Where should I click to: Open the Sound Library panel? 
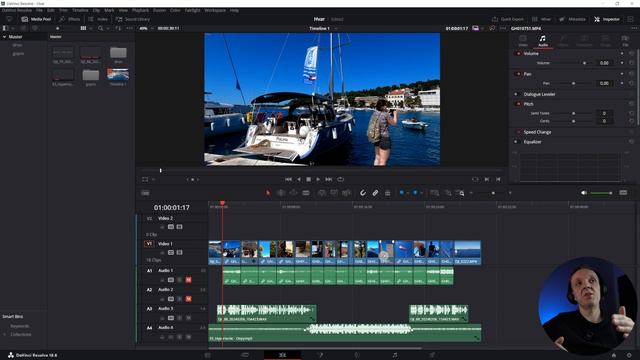tap(133, 19)
